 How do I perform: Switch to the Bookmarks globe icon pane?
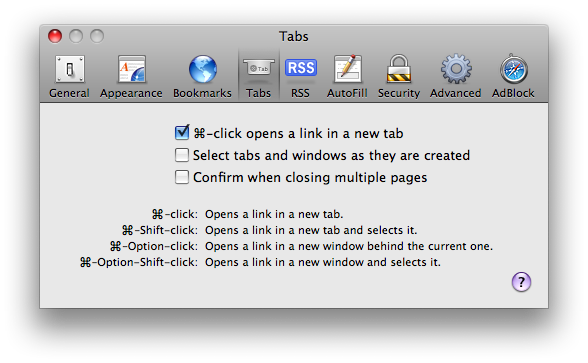202,76
